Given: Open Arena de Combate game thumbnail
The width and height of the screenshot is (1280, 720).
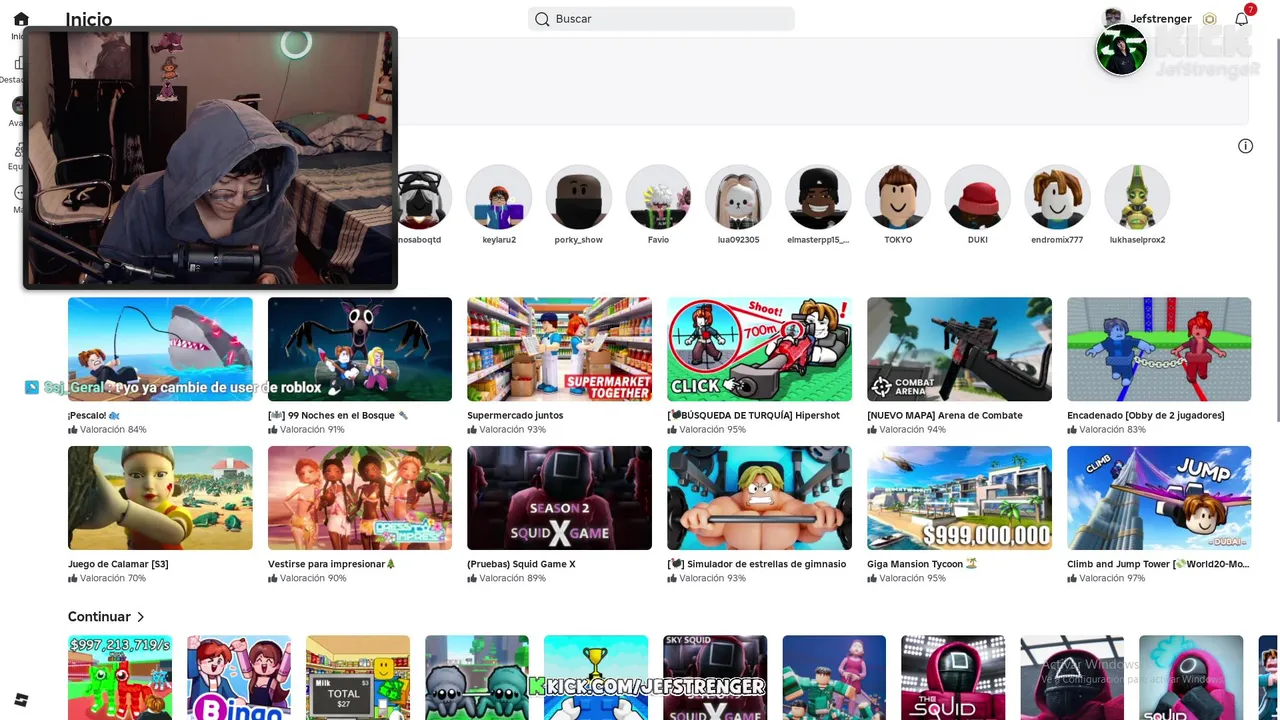Looking at the screenshot, I should [x=959, y=349].
